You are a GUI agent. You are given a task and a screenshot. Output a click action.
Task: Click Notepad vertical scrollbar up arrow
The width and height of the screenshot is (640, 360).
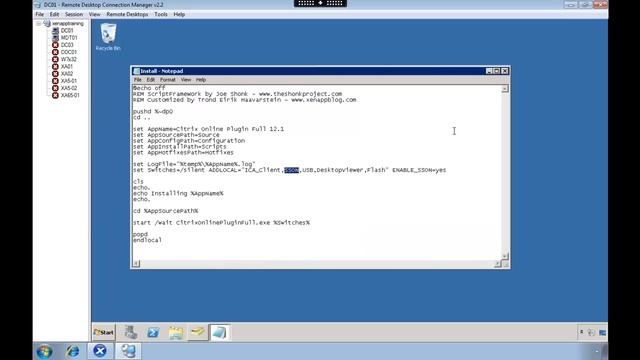point(505,89)
